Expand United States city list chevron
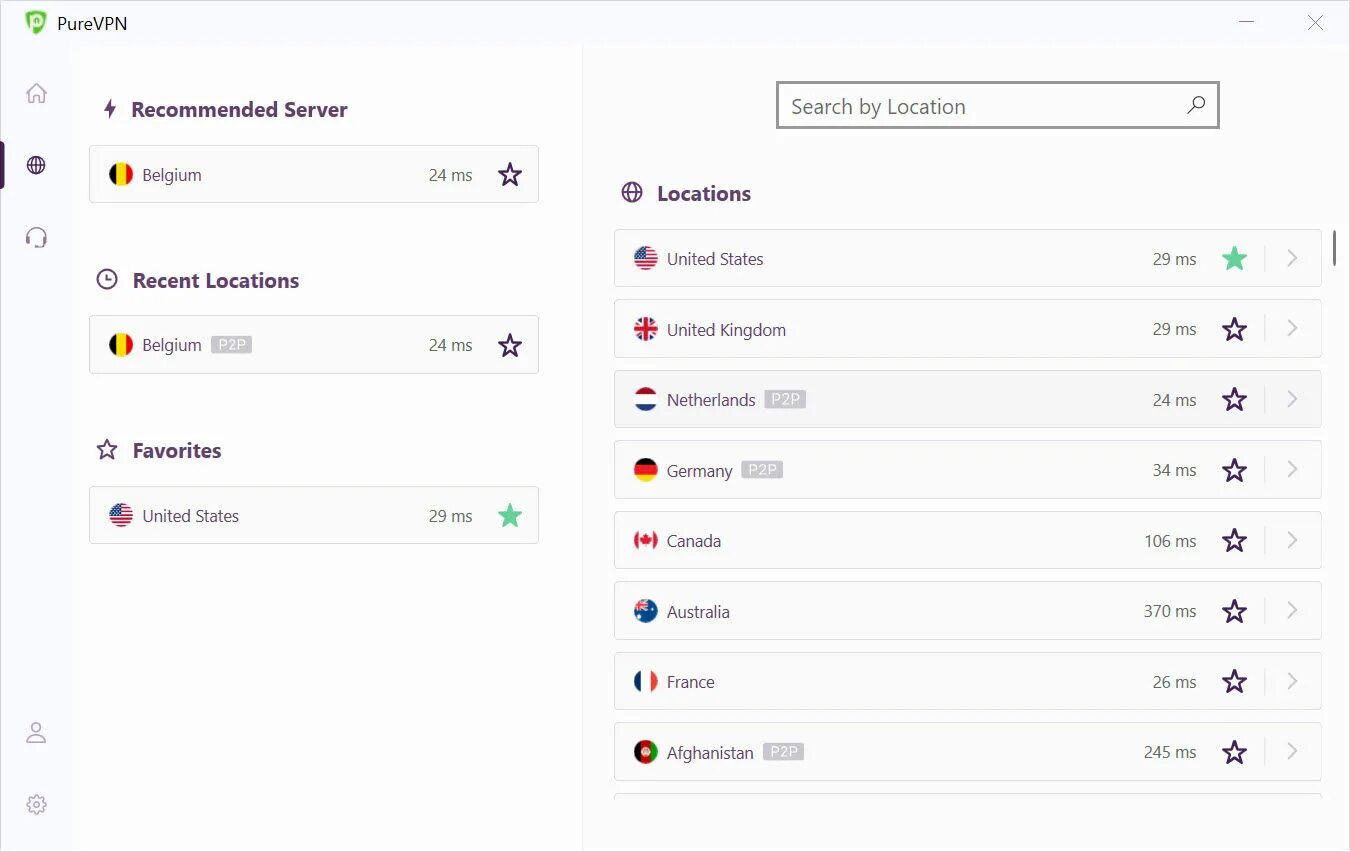Viewport: 1350px width, 852px height. (1292, 258)
